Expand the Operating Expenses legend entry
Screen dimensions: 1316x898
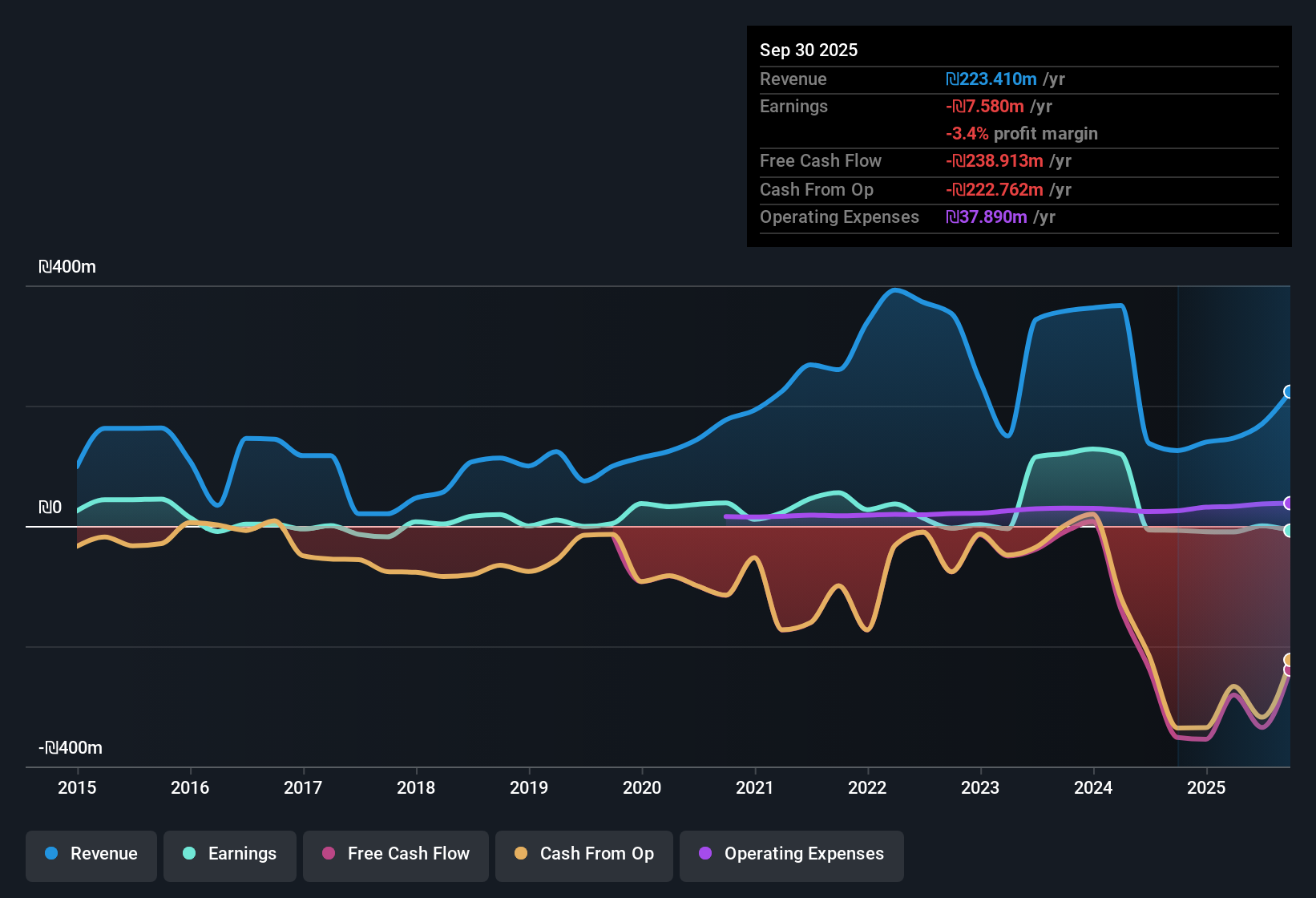791,854
